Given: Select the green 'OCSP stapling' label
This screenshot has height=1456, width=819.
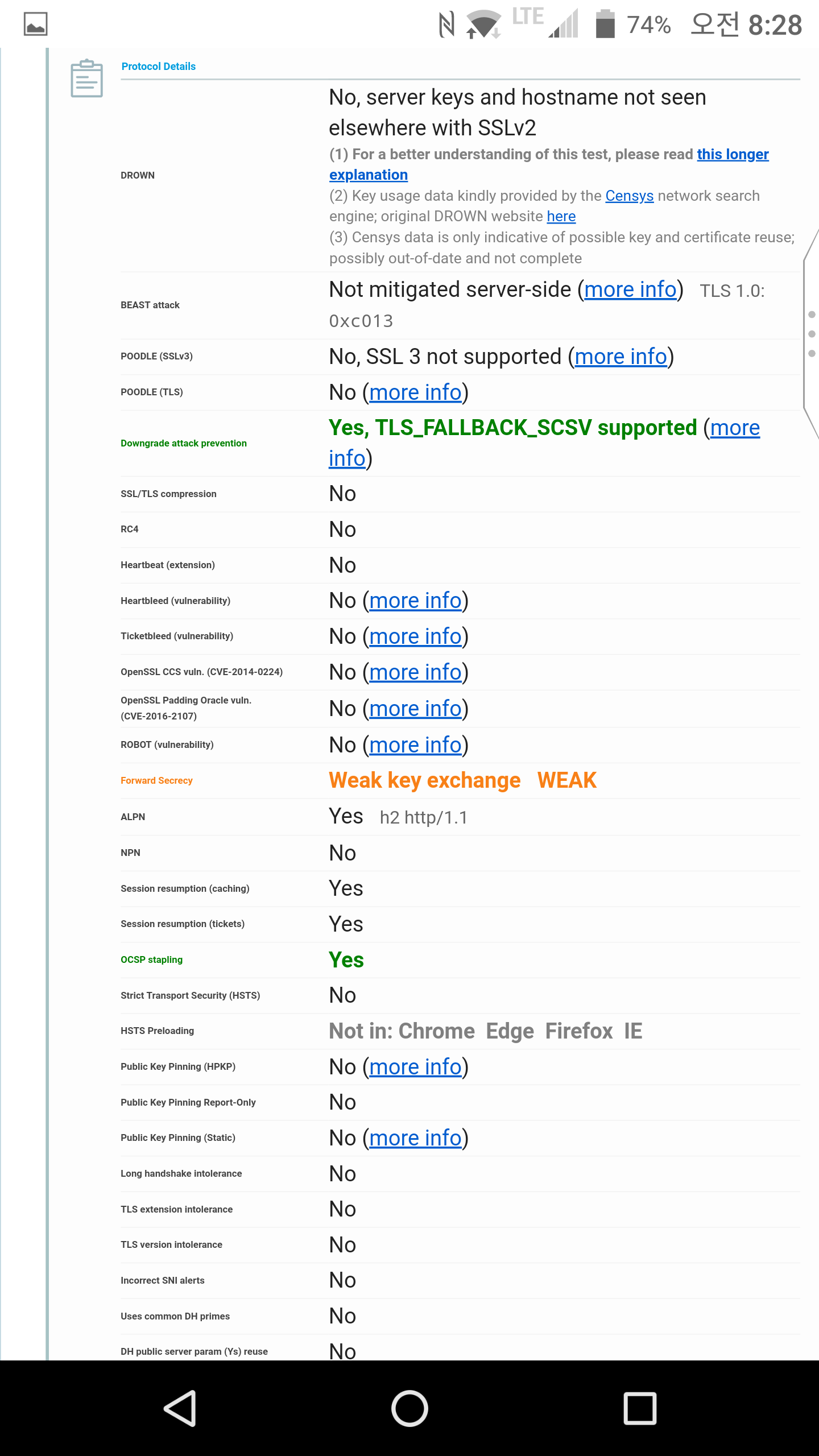Looking at the screenshot, I should point(151,959).
